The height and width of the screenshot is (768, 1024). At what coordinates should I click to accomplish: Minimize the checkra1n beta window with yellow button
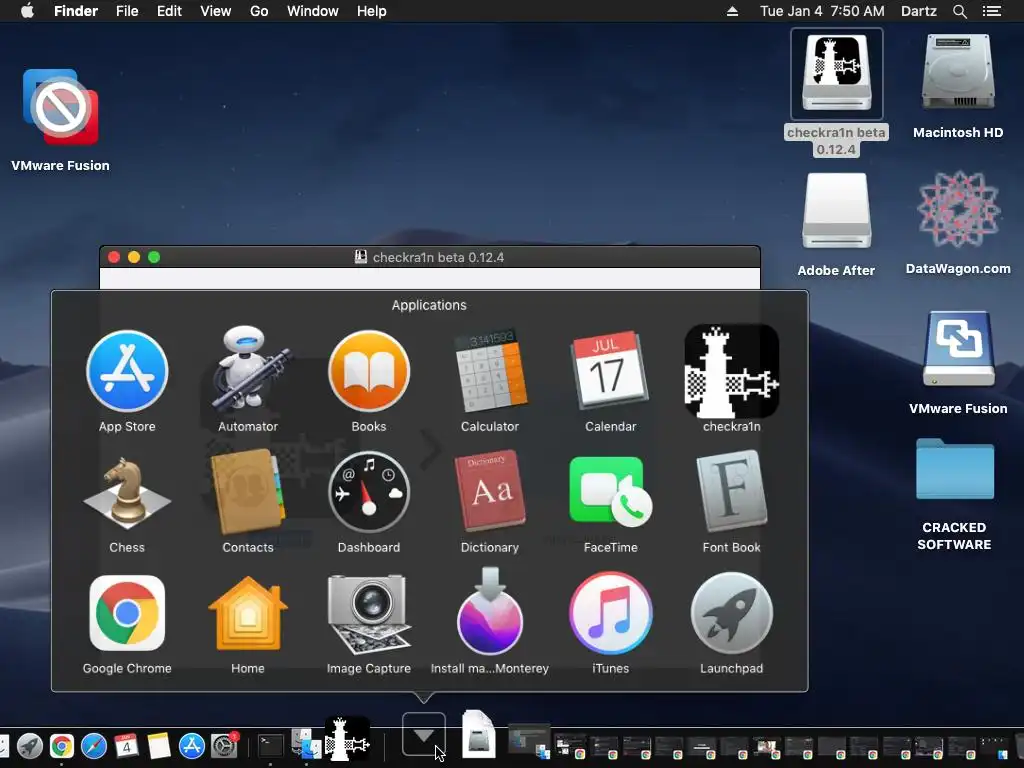point(134,257)
